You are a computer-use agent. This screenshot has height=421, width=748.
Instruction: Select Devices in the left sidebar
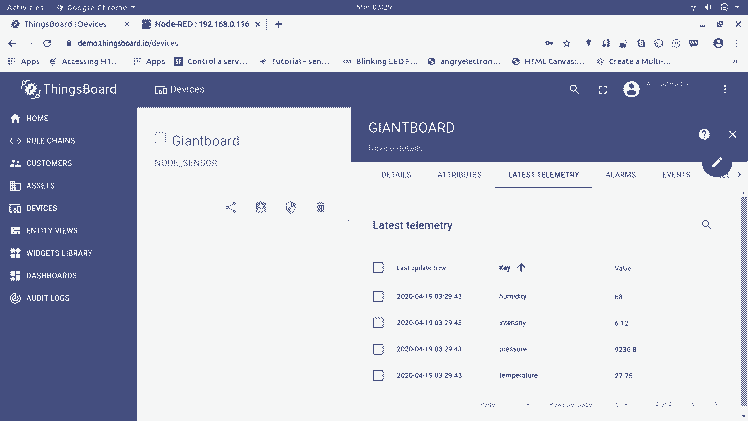(33, 208)
